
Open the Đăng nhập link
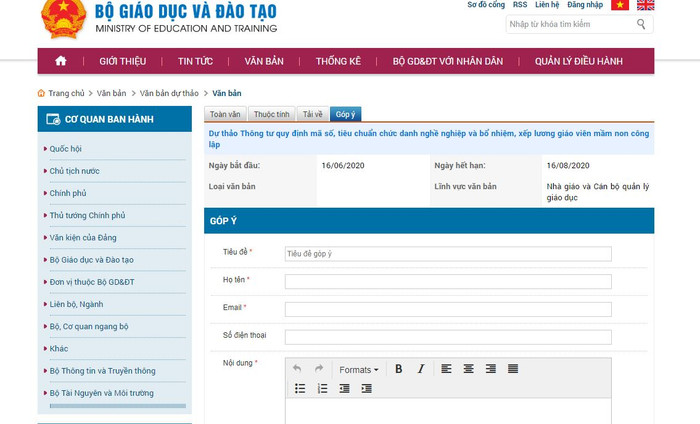click(x=585, y=5)
